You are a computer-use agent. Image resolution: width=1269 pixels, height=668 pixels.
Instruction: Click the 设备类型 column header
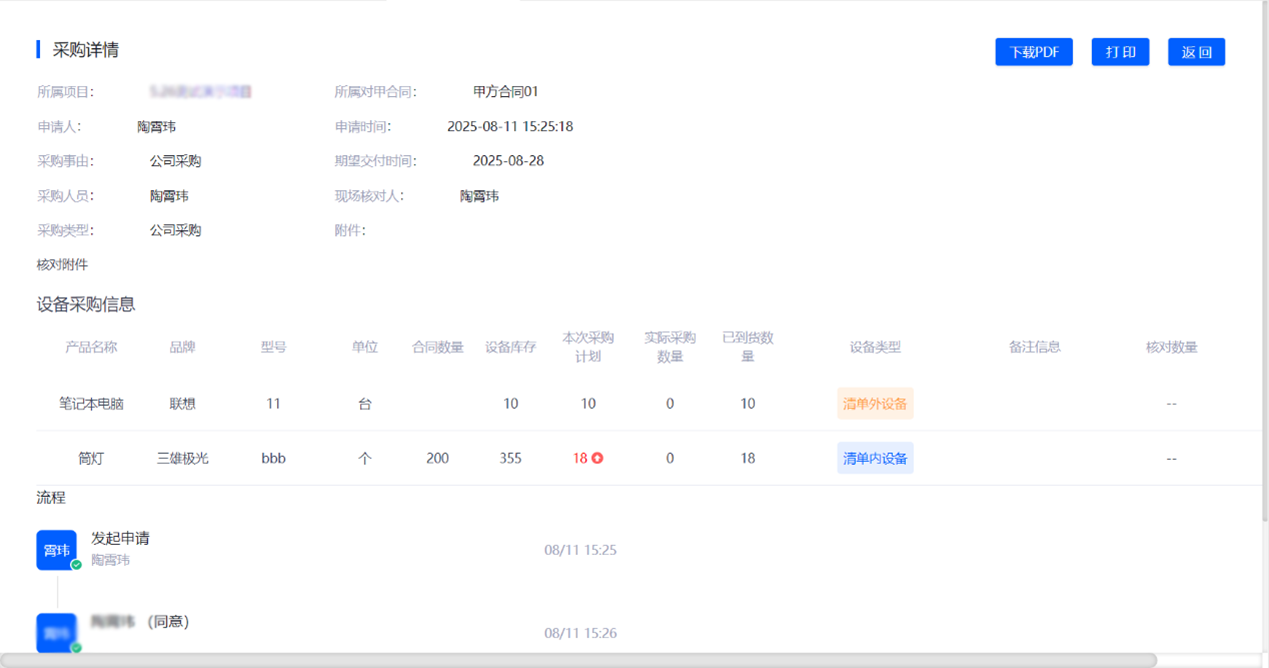(x=875, y=347)
